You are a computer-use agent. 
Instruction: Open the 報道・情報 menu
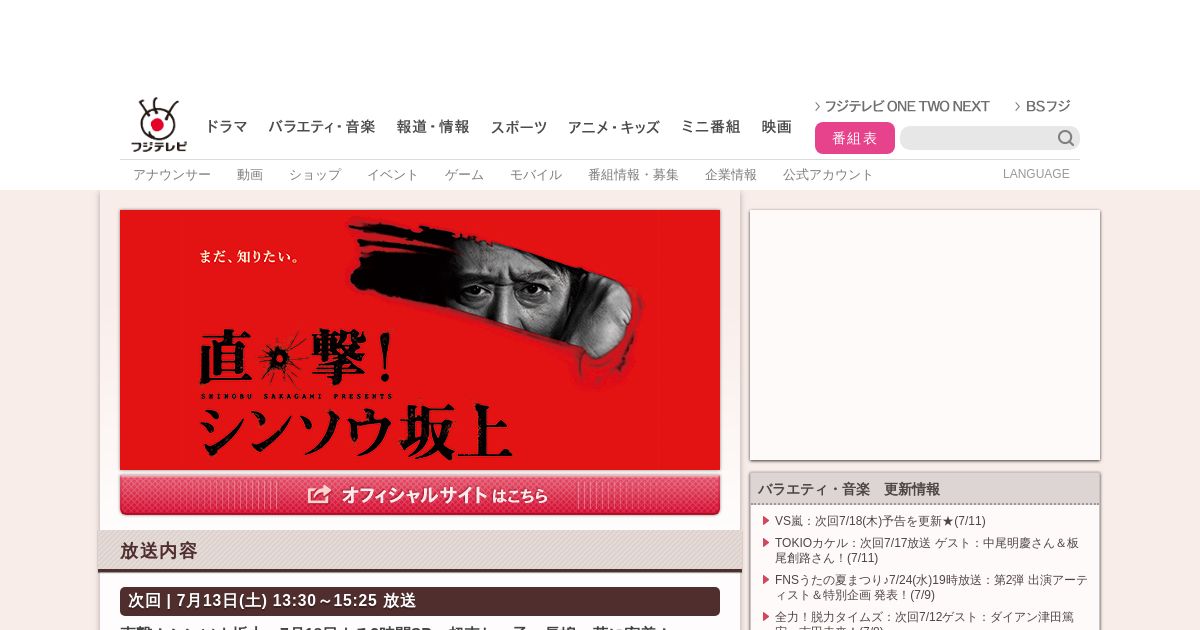point(433,127)
